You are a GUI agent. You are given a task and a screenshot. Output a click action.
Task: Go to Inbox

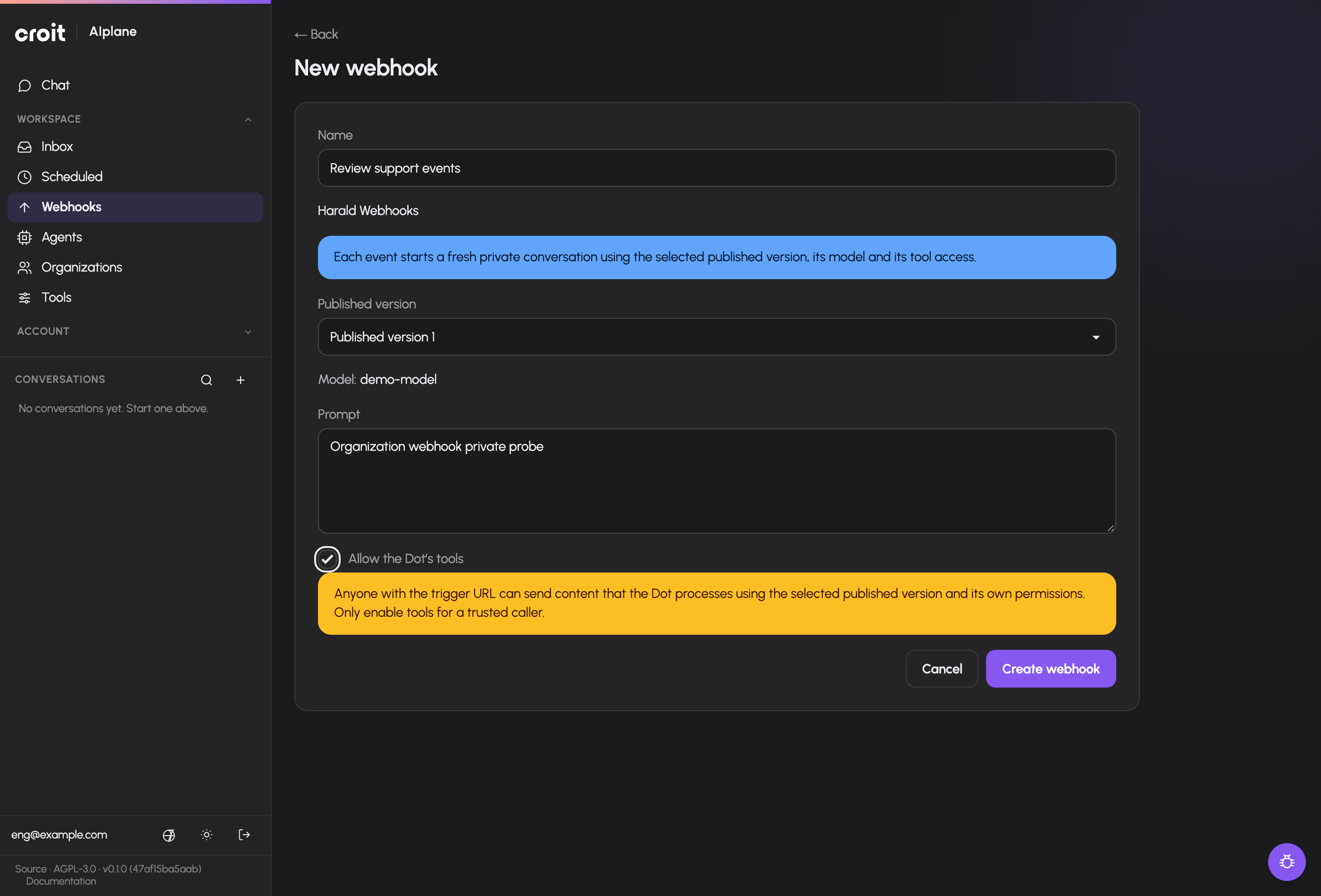click(x=135, y=147)
